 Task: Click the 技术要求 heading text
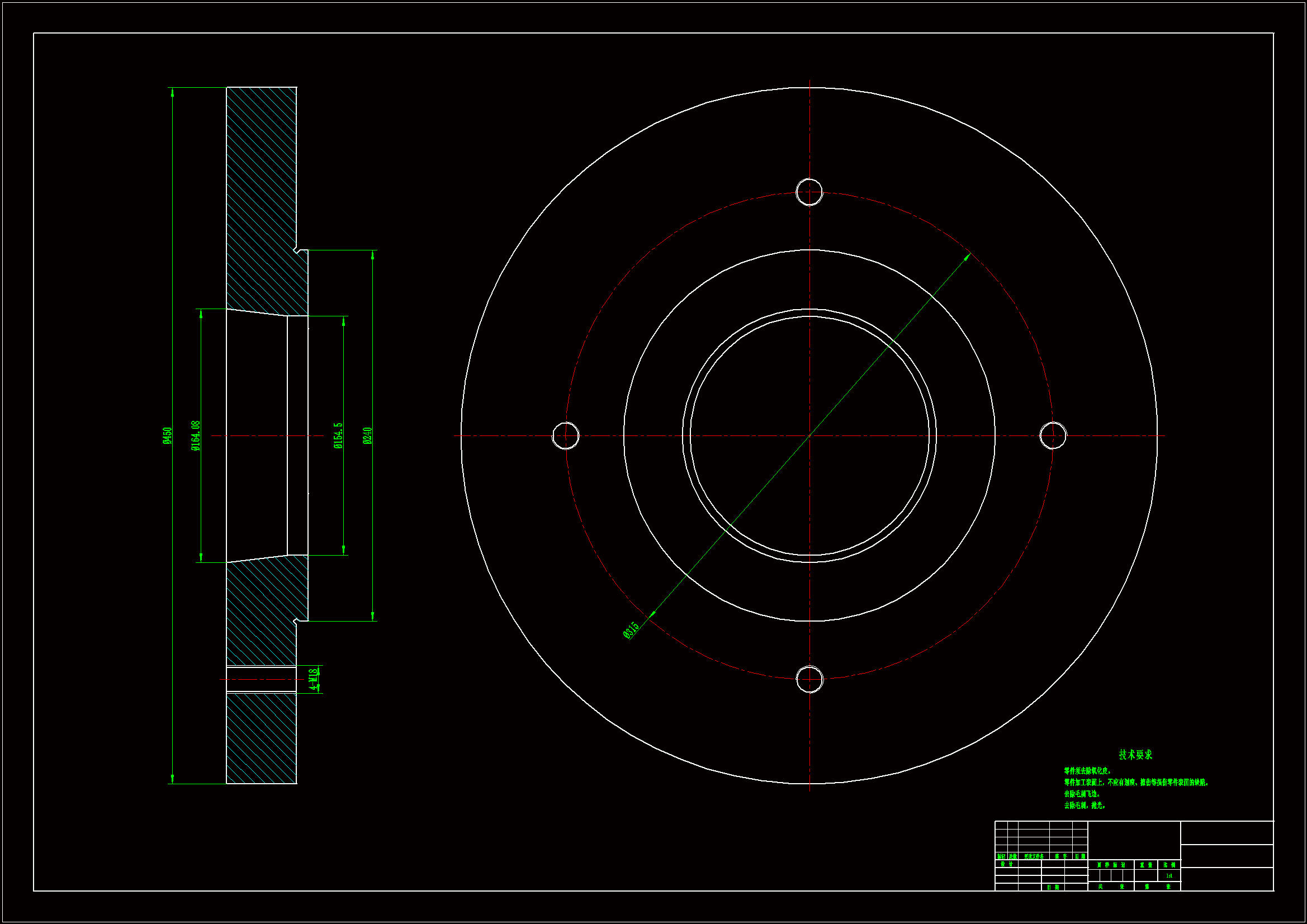(x=1135, y=754)
